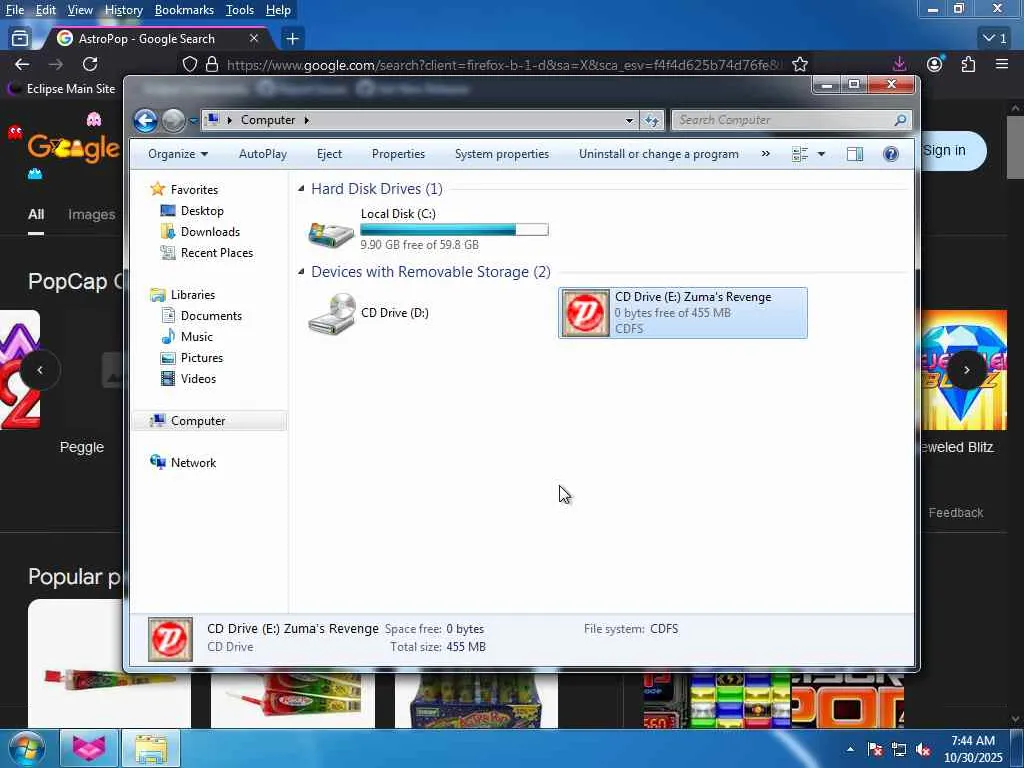Open the Firefox Edit menu

[x=46, y=10]
